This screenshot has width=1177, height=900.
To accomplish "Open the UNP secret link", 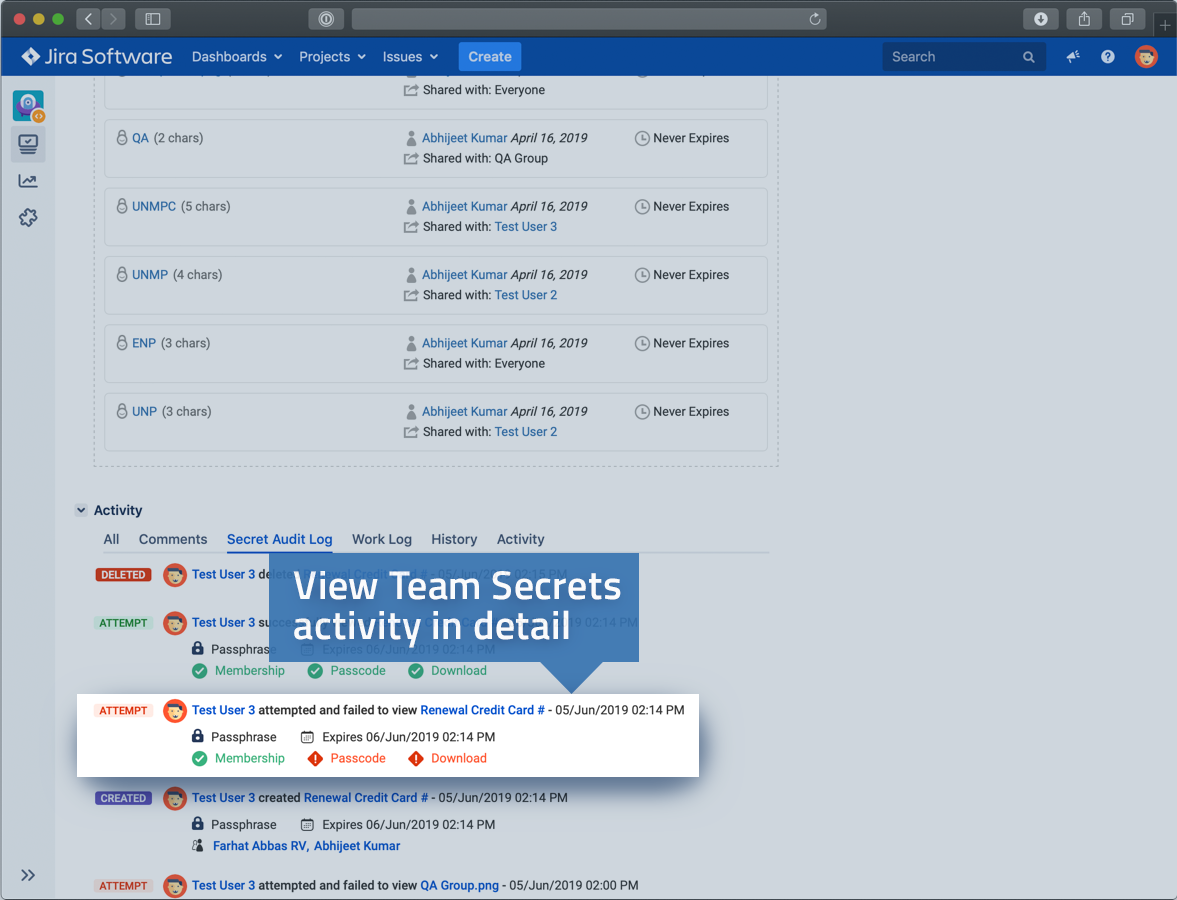I will click(144, 411).
